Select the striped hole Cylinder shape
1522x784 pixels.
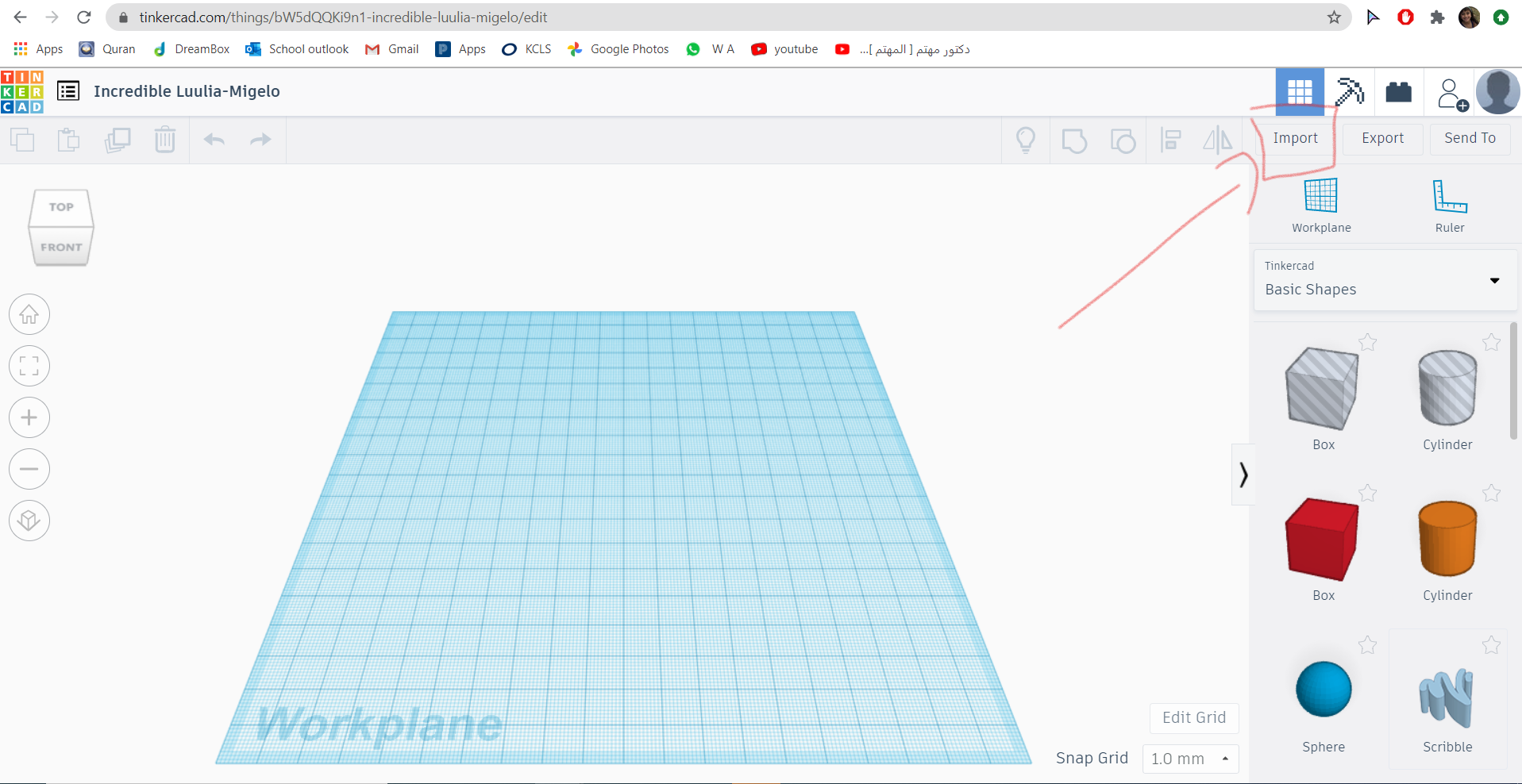[1447, 389]
